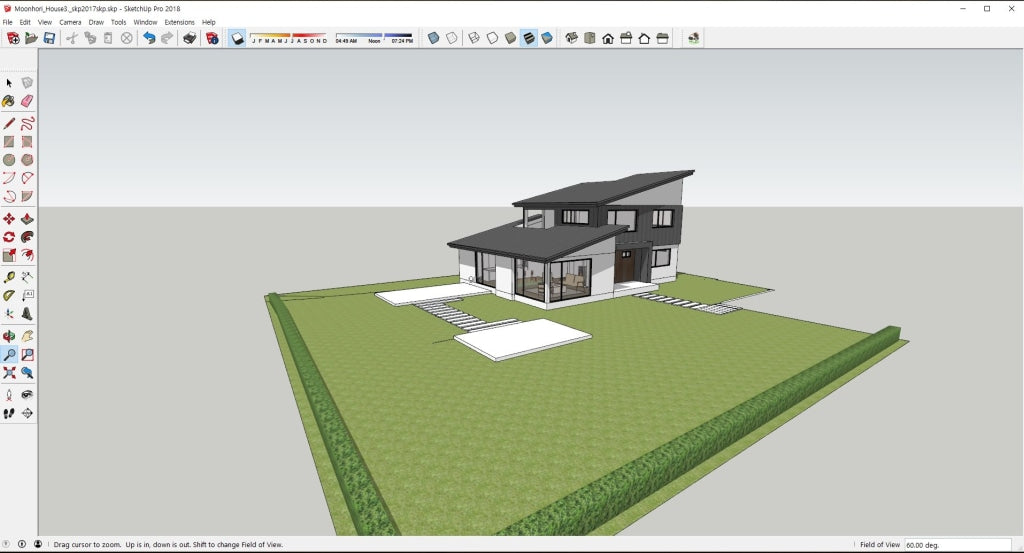Activate the Orbit tool
Viewport: 1024px width, 553px height.
click(9, 336)
